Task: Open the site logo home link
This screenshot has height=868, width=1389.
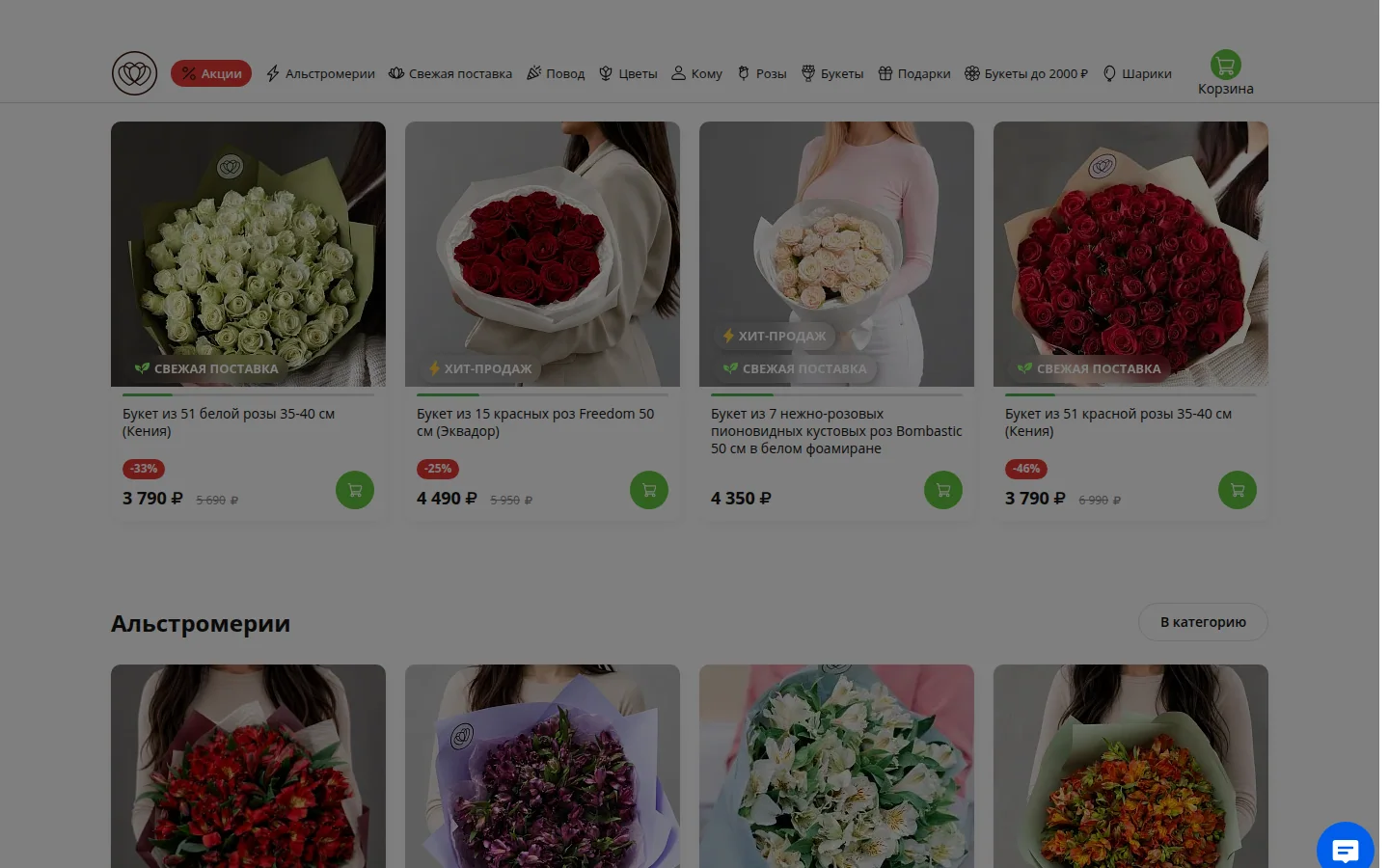Action: click(x=134, y=73)
